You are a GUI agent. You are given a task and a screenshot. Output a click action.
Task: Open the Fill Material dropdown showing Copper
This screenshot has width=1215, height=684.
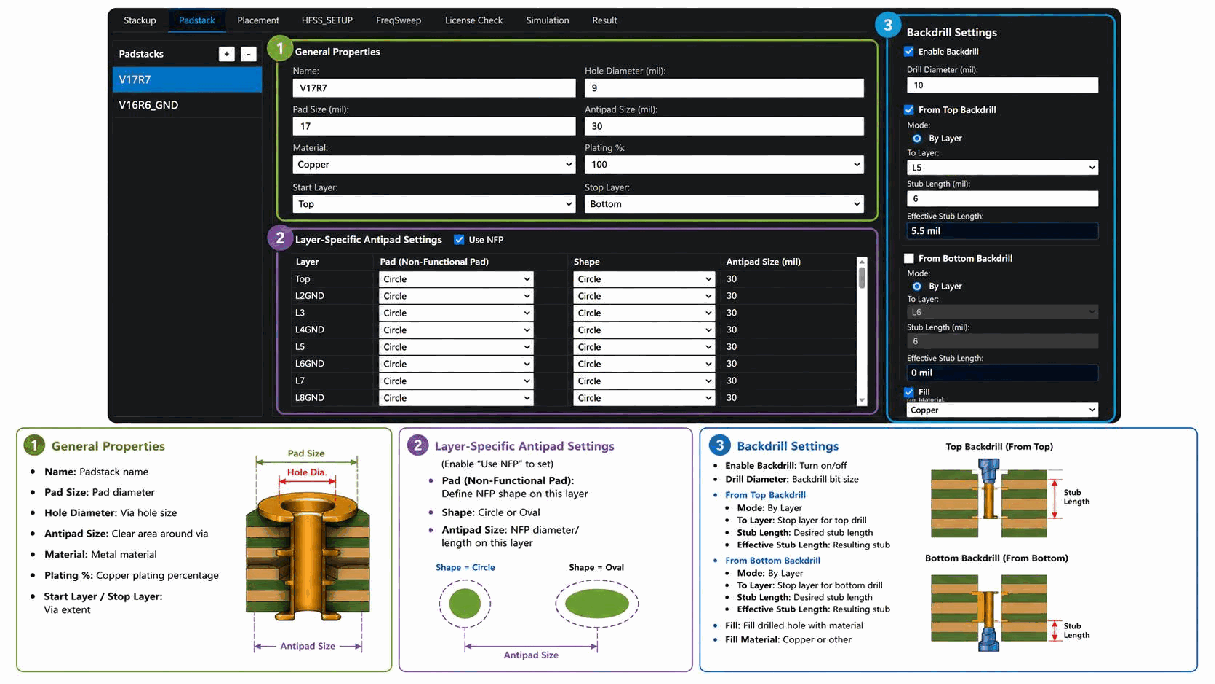[1002, 410]
